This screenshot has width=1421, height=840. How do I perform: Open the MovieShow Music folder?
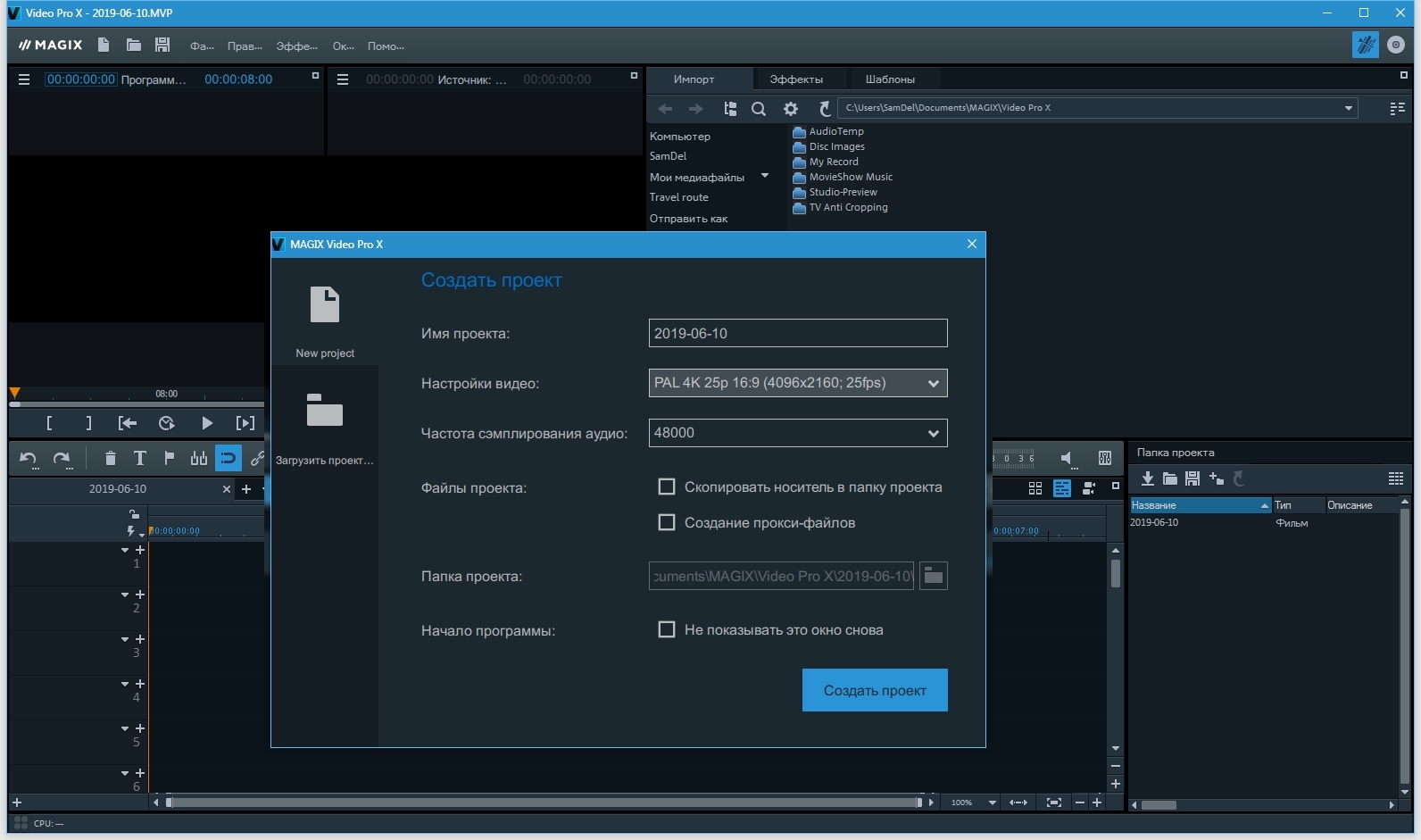point(843,177)
